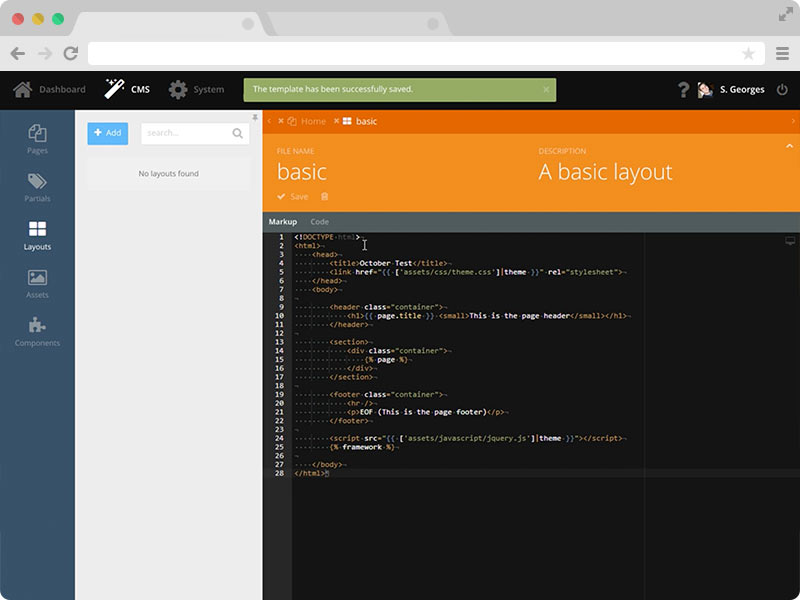
Task: Reload the browser page
Action: (71, 53)
